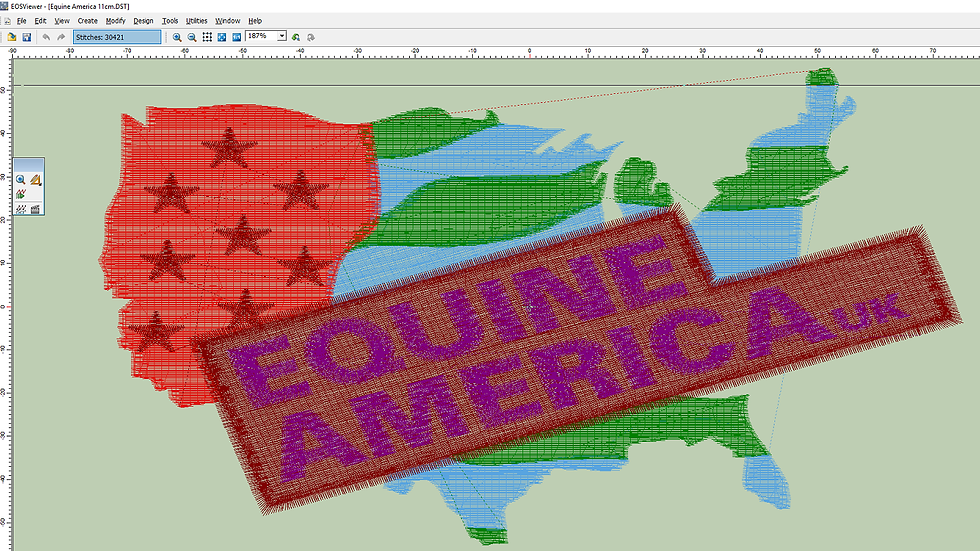
Task: Open the Help menu
Action: coord(255,21)
